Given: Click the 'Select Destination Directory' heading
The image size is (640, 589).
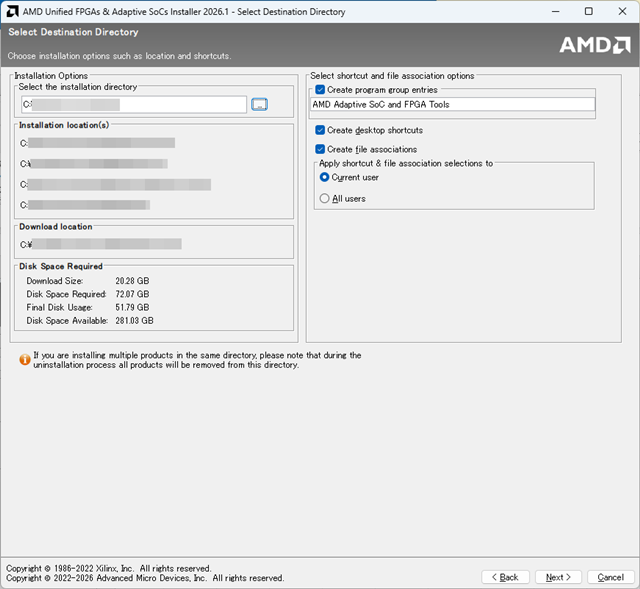Looking at the screenshot, I should coord(73,32).
